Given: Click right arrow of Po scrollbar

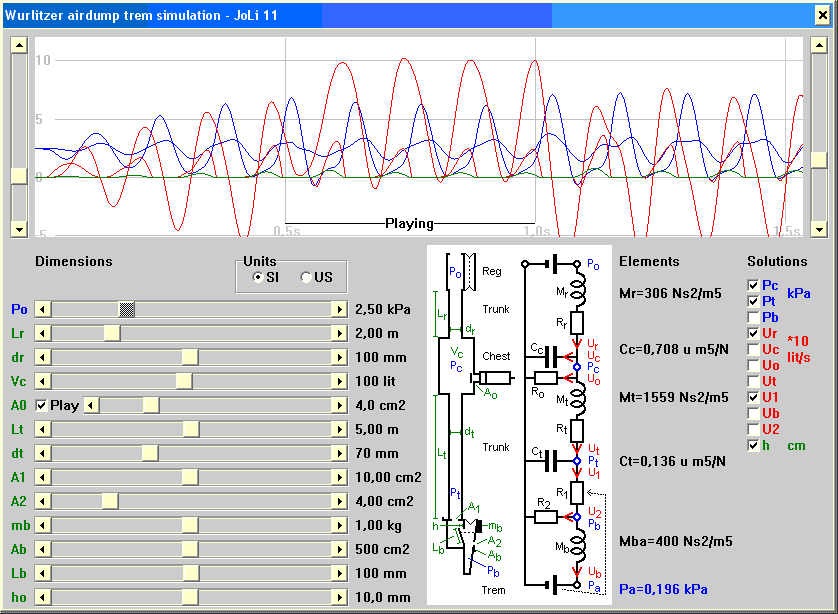Looking at the screenshot, I should 339,309.
